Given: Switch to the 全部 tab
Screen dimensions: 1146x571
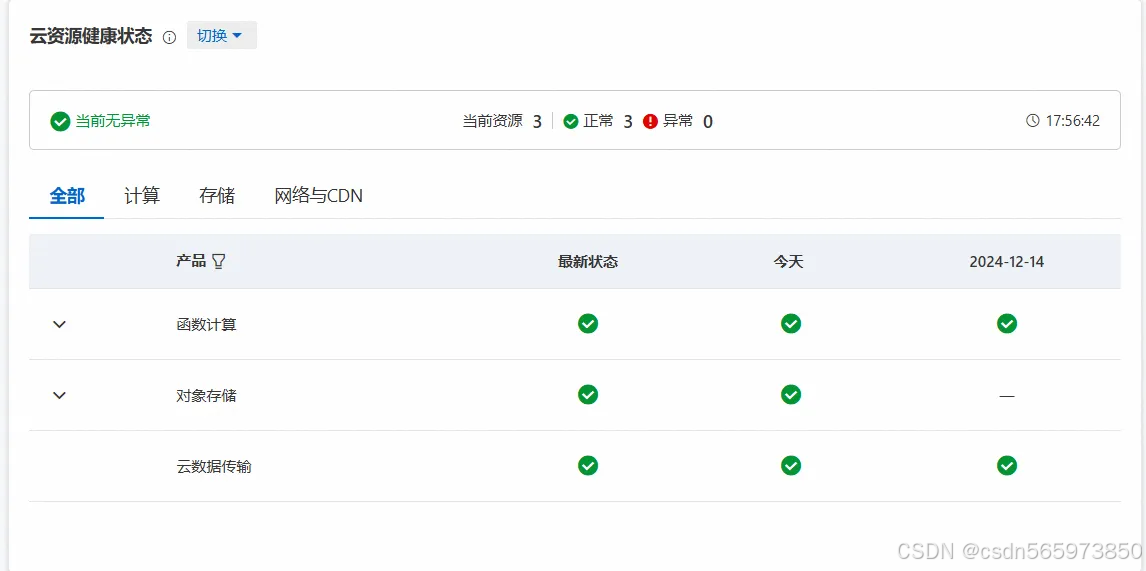Looking at the screenshot, I should pyautogui.click(x=67, y=196).
